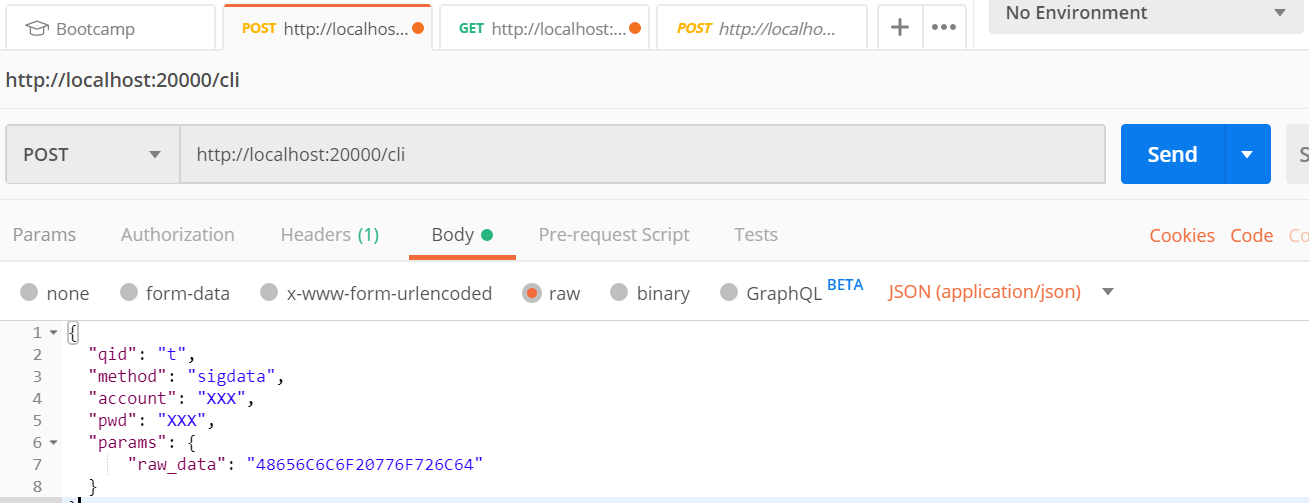Switch to the Params tab

(44, 235)
